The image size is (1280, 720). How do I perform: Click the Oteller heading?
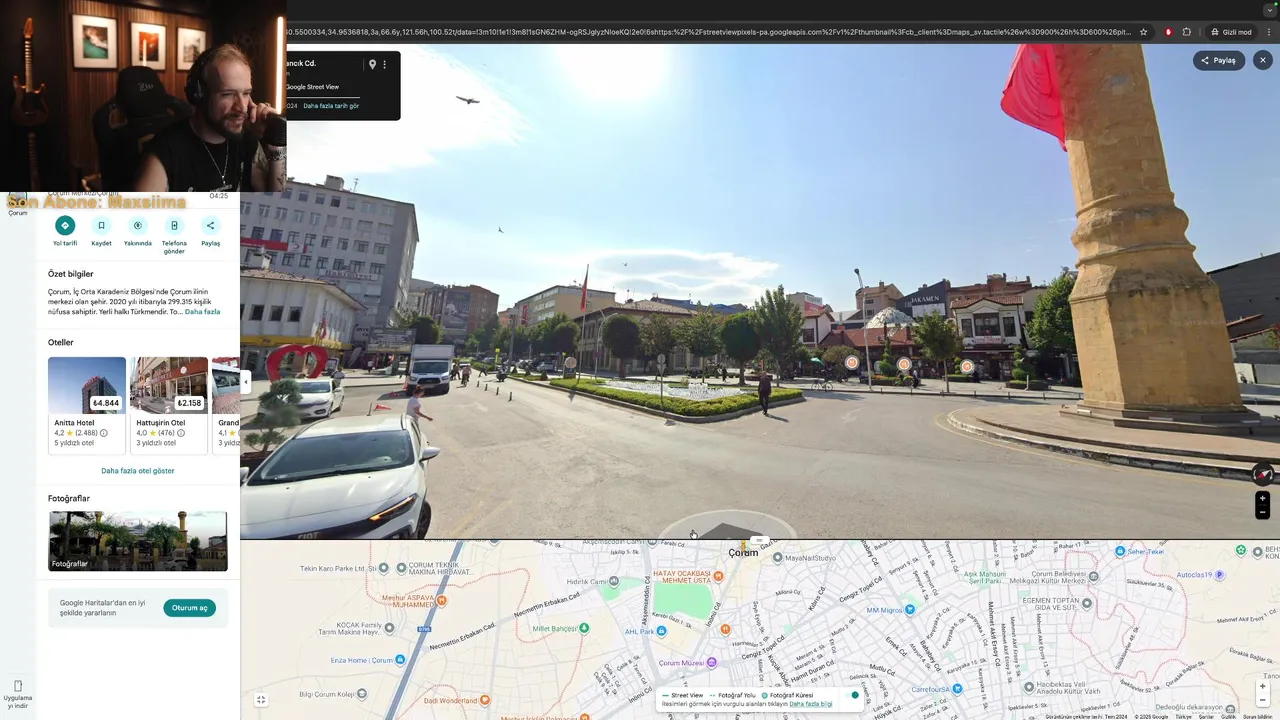pyautogui.click(x=61, y=342)
